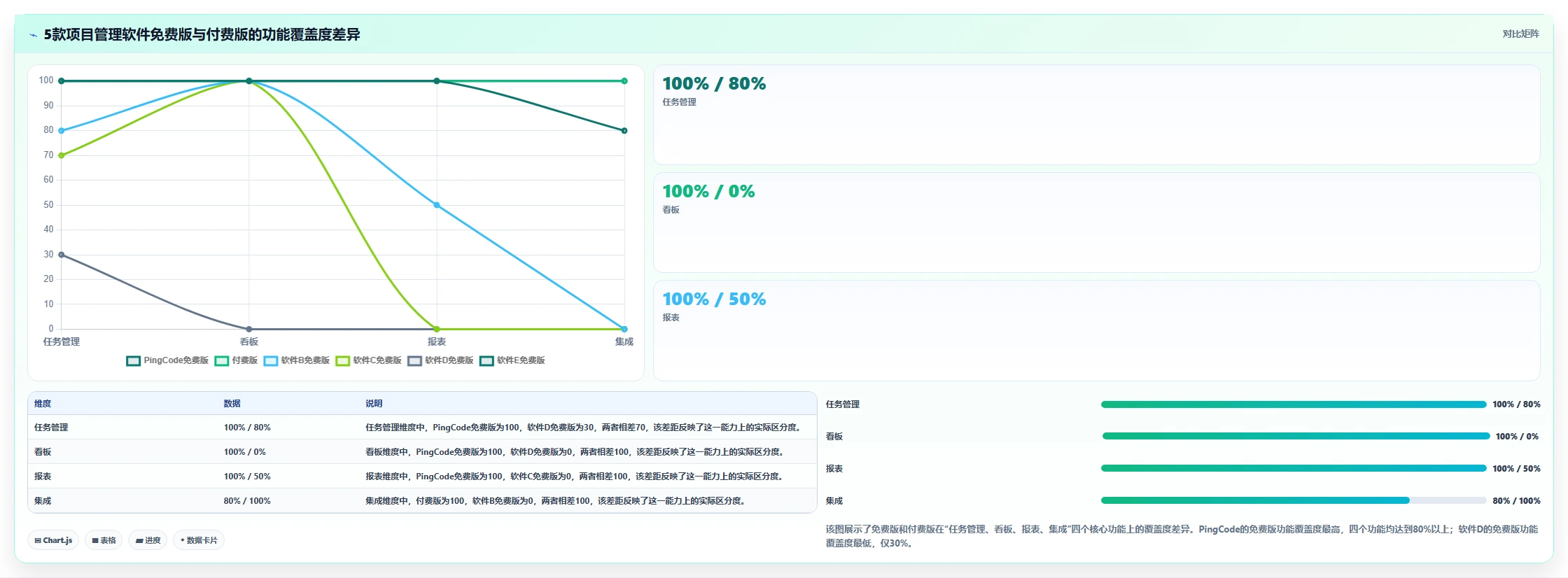Click the 100% / 80% value beside the progress bar
Image resolution: width=1568 pixels, height=578 pixels.
pos(1516,404)
